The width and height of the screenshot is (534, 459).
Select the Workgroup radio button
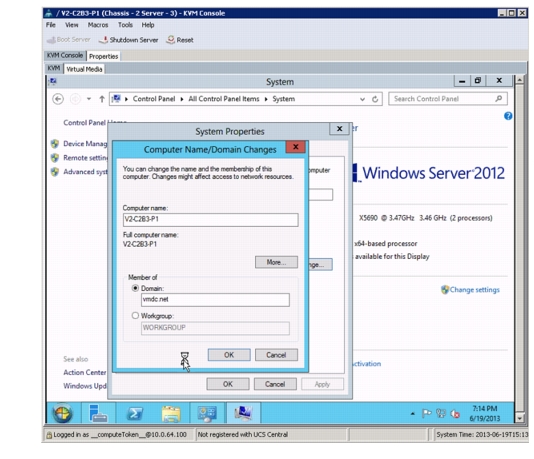135,315
